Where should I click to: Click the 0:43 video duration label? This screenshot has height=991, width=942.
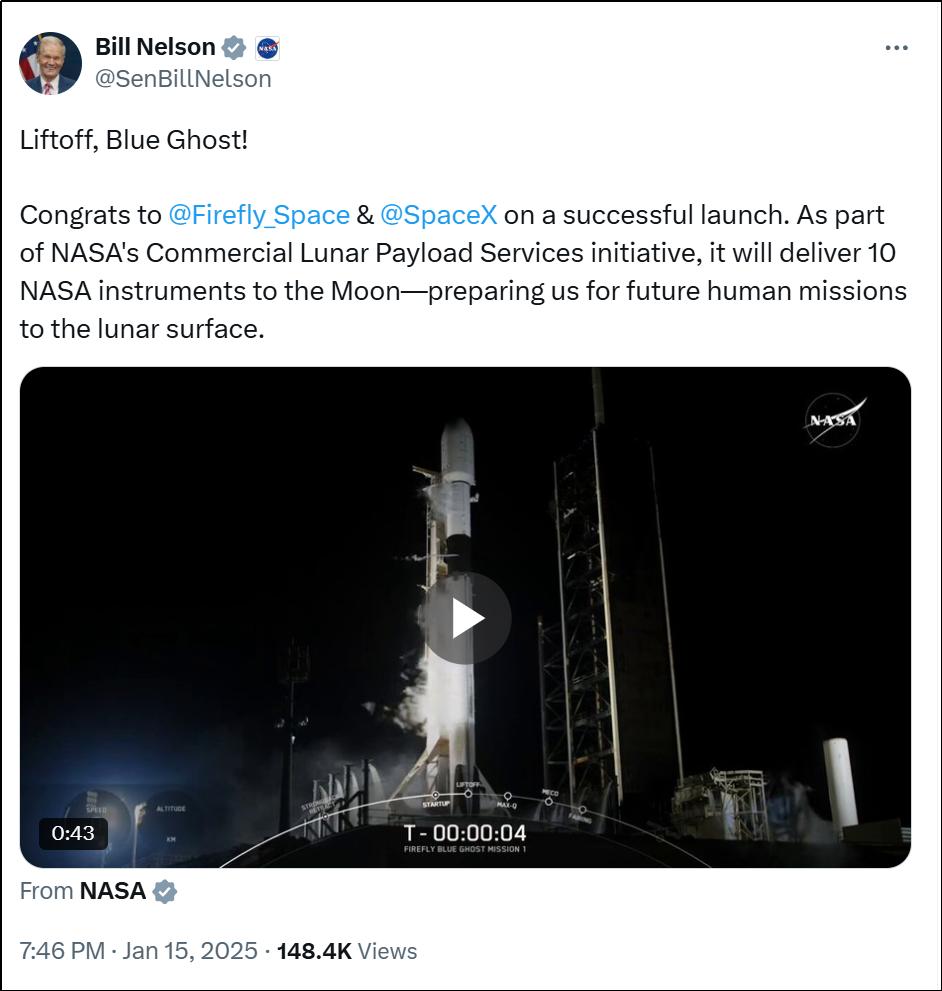coord(73,833)
